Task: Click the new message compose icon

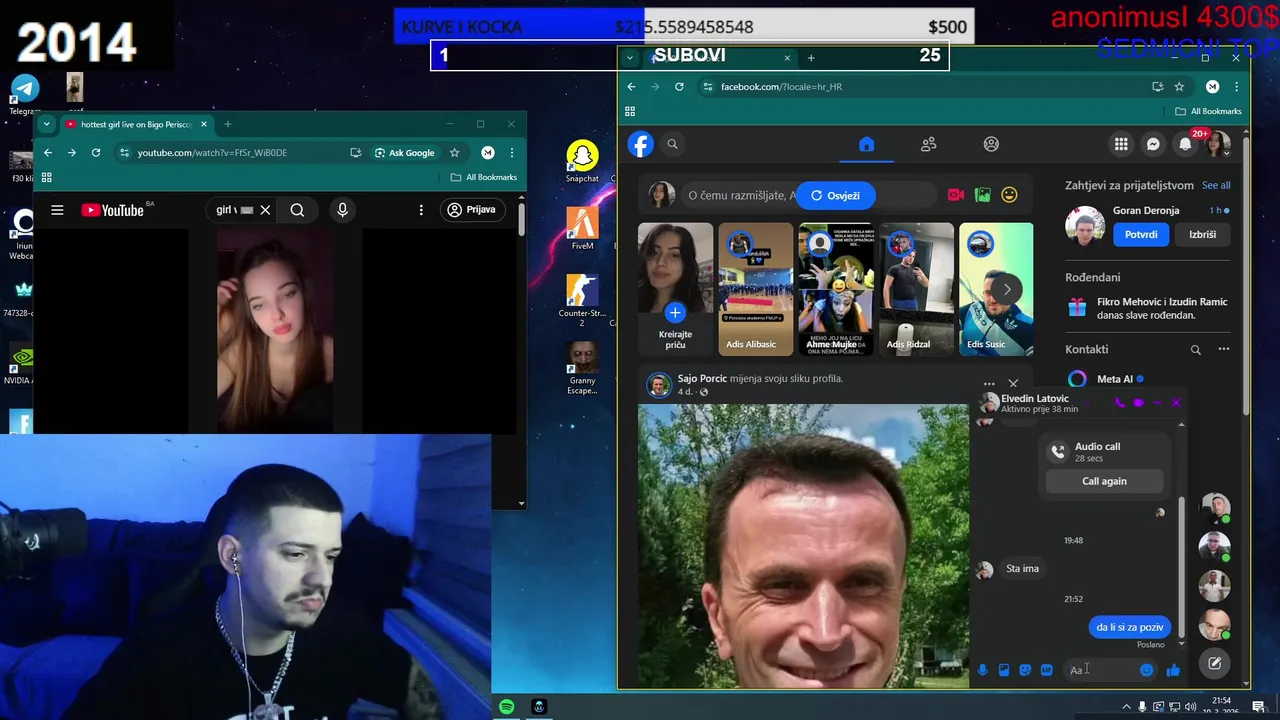Action: [1214, 663]
